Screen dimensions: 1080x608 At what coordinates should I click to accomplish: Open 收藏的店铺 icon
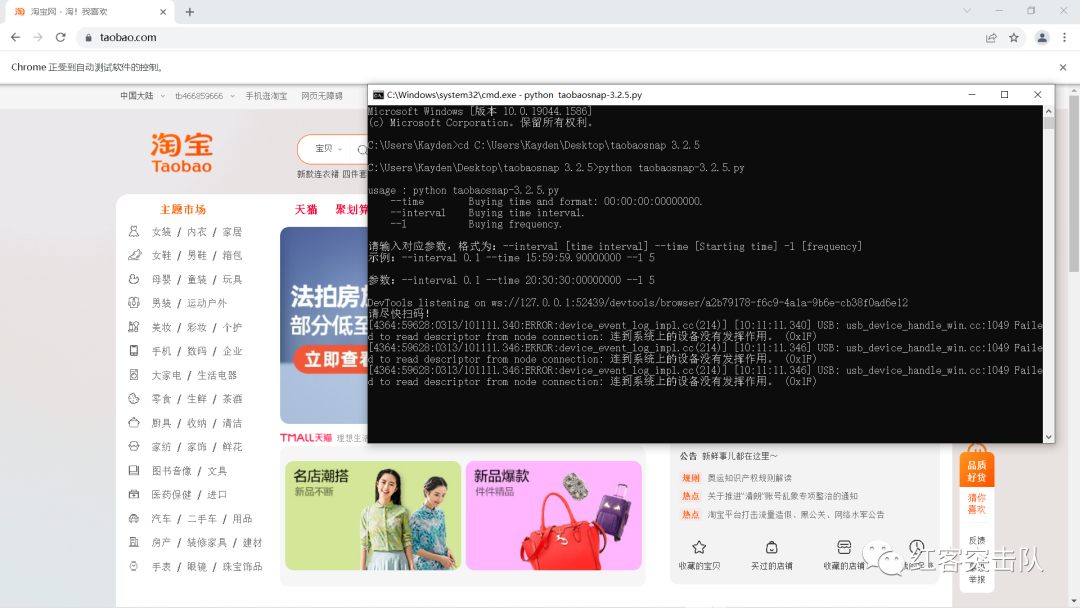coord(844,547)
